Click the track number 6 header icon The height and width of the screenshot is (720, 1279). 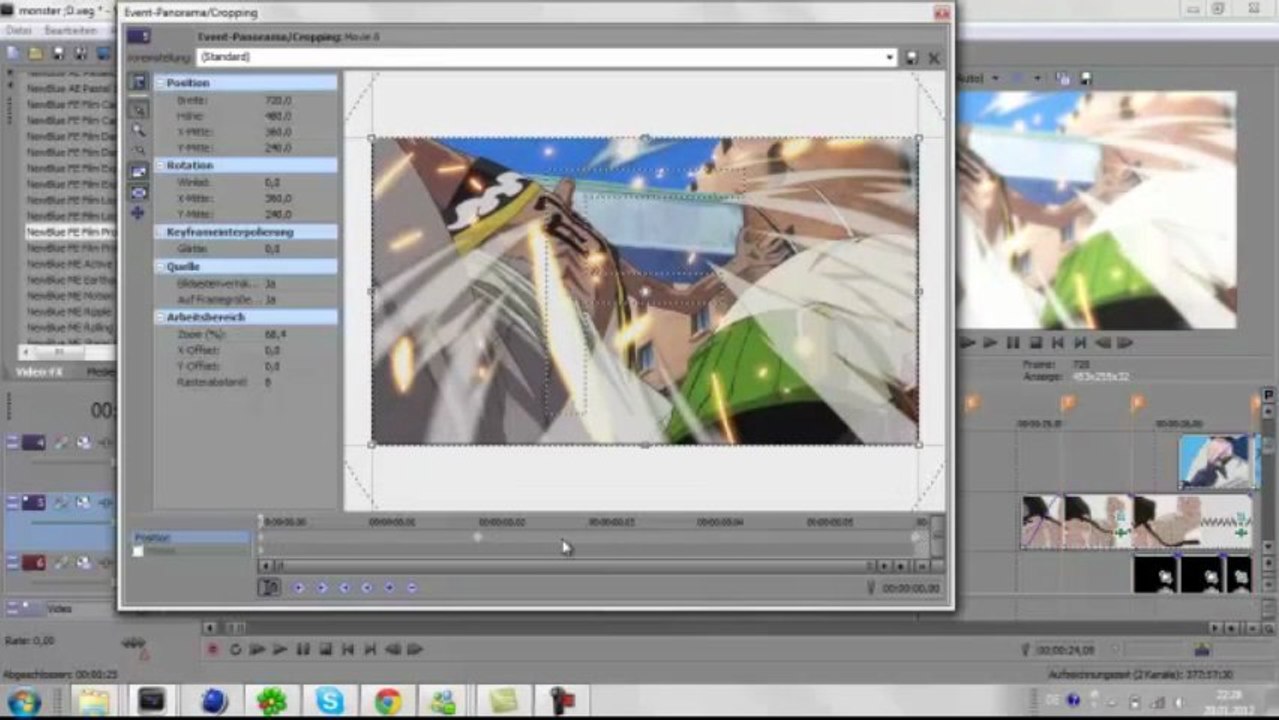coord(34,563)
